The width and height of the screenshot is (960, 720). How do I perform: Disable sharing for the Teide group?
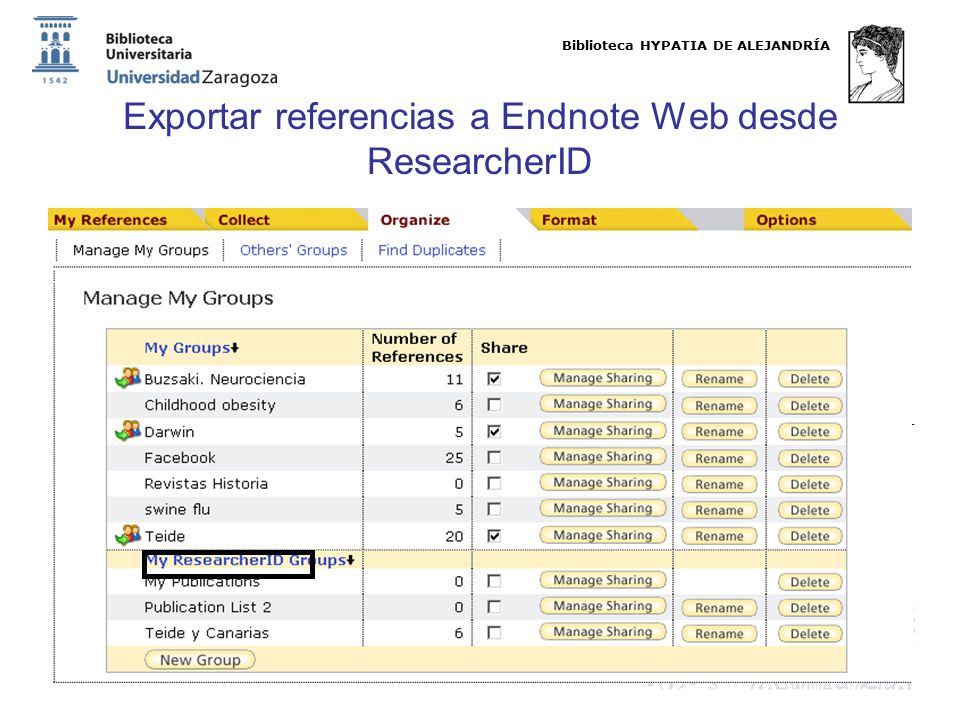pyautogui.click(x=494, y=536)
